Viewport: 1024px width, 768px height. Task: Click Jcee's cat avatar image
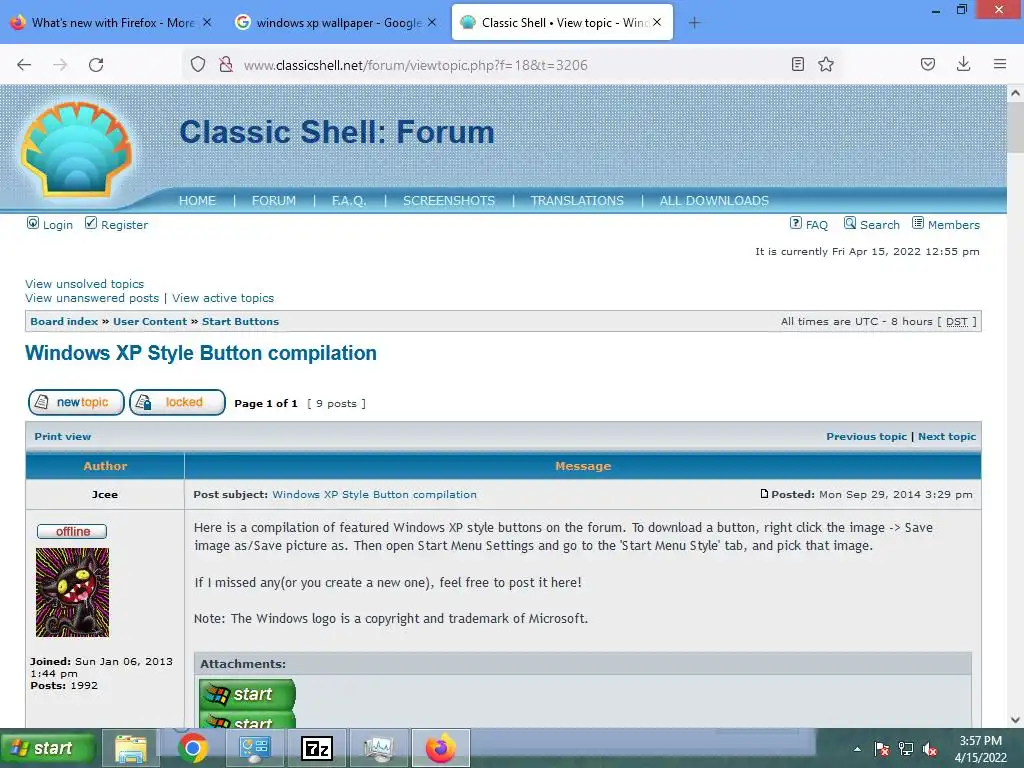pyautogui.click(x=72, y=592)
